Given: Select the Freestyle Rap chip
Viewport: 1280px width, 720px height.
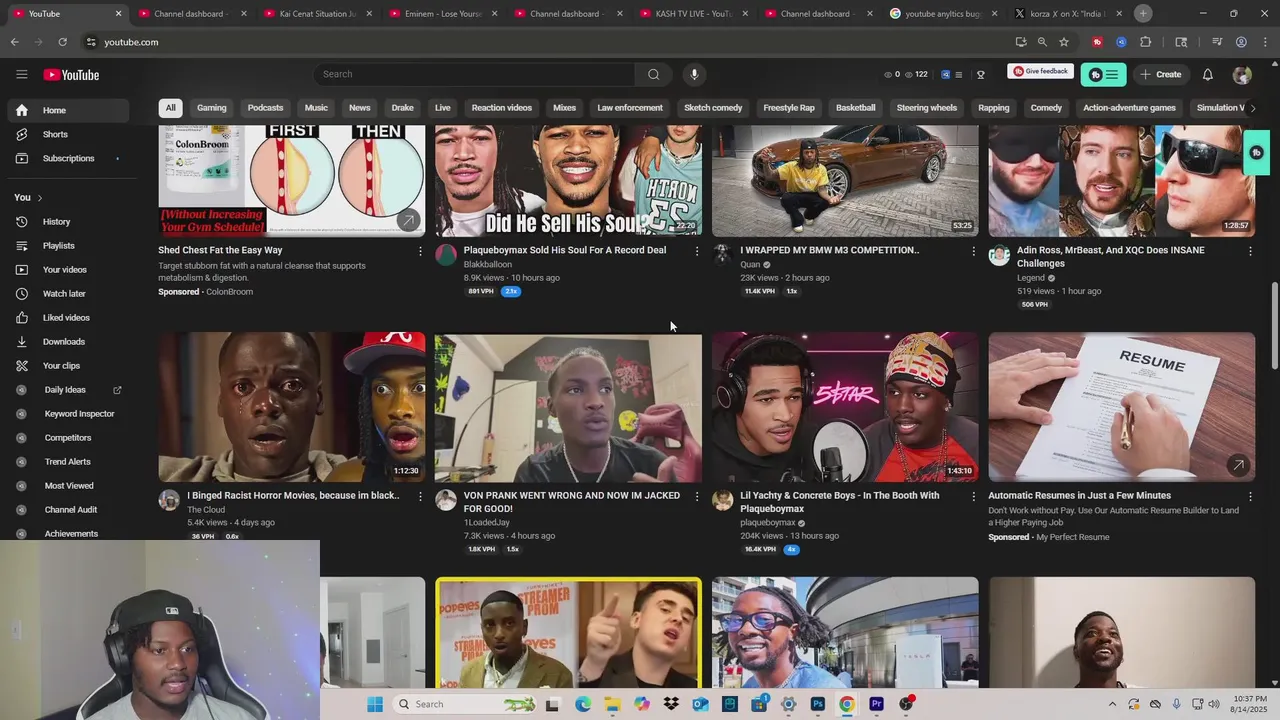Looking at the screenshot, I should tap(789, 108).
